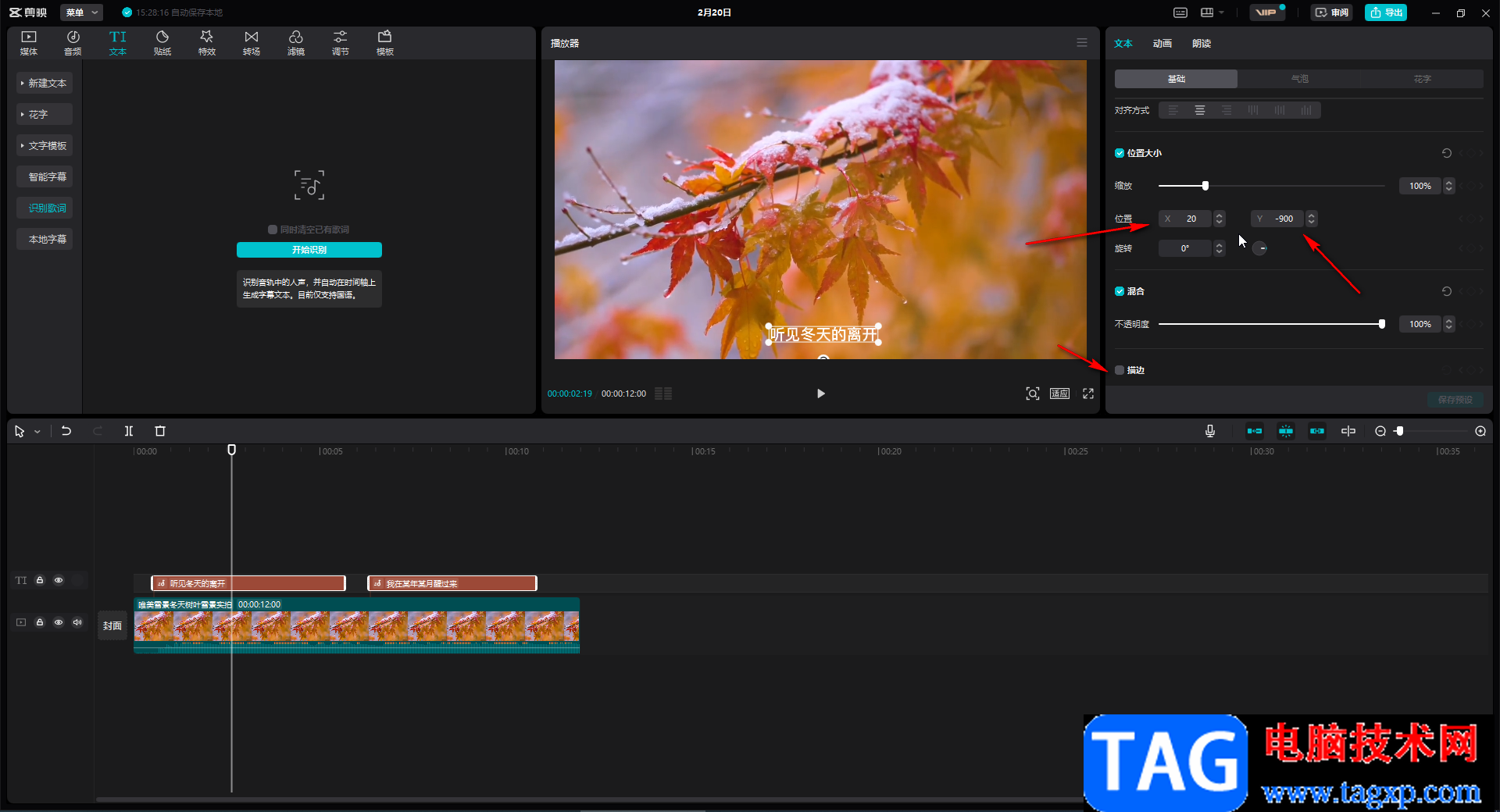Image resolution: width=1500 pixels, height=812 pixels.
Task: Click the 导出 export button
Action: [x=1386, y=12]
